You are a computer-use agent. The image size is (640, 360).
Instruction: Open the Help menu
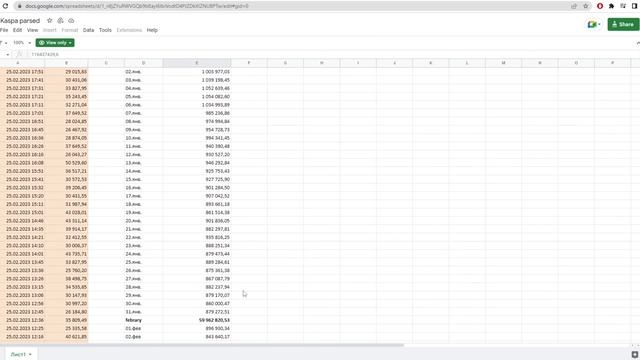pos(152,30)
